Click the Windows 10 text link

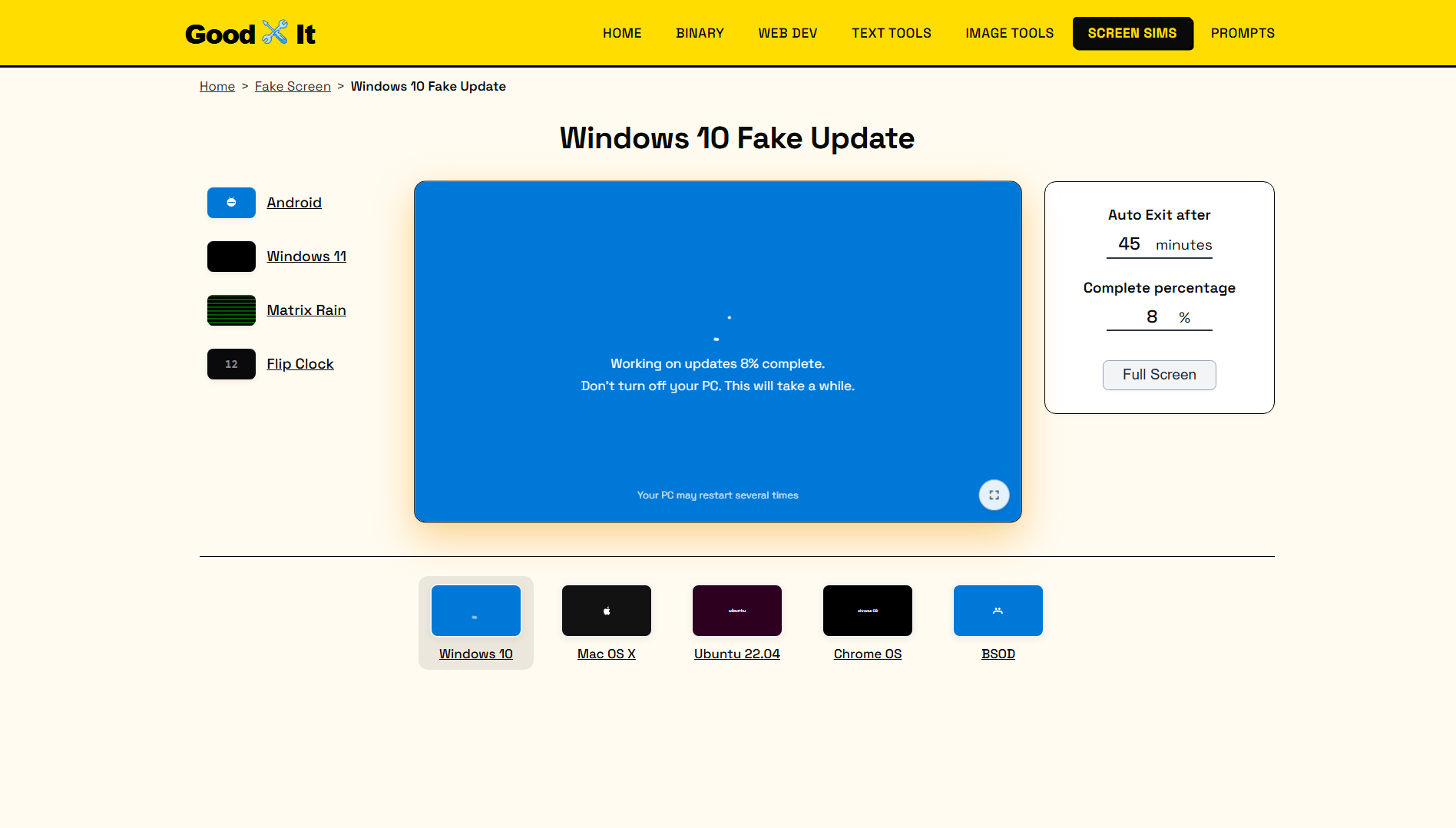[x=476, y=654]
